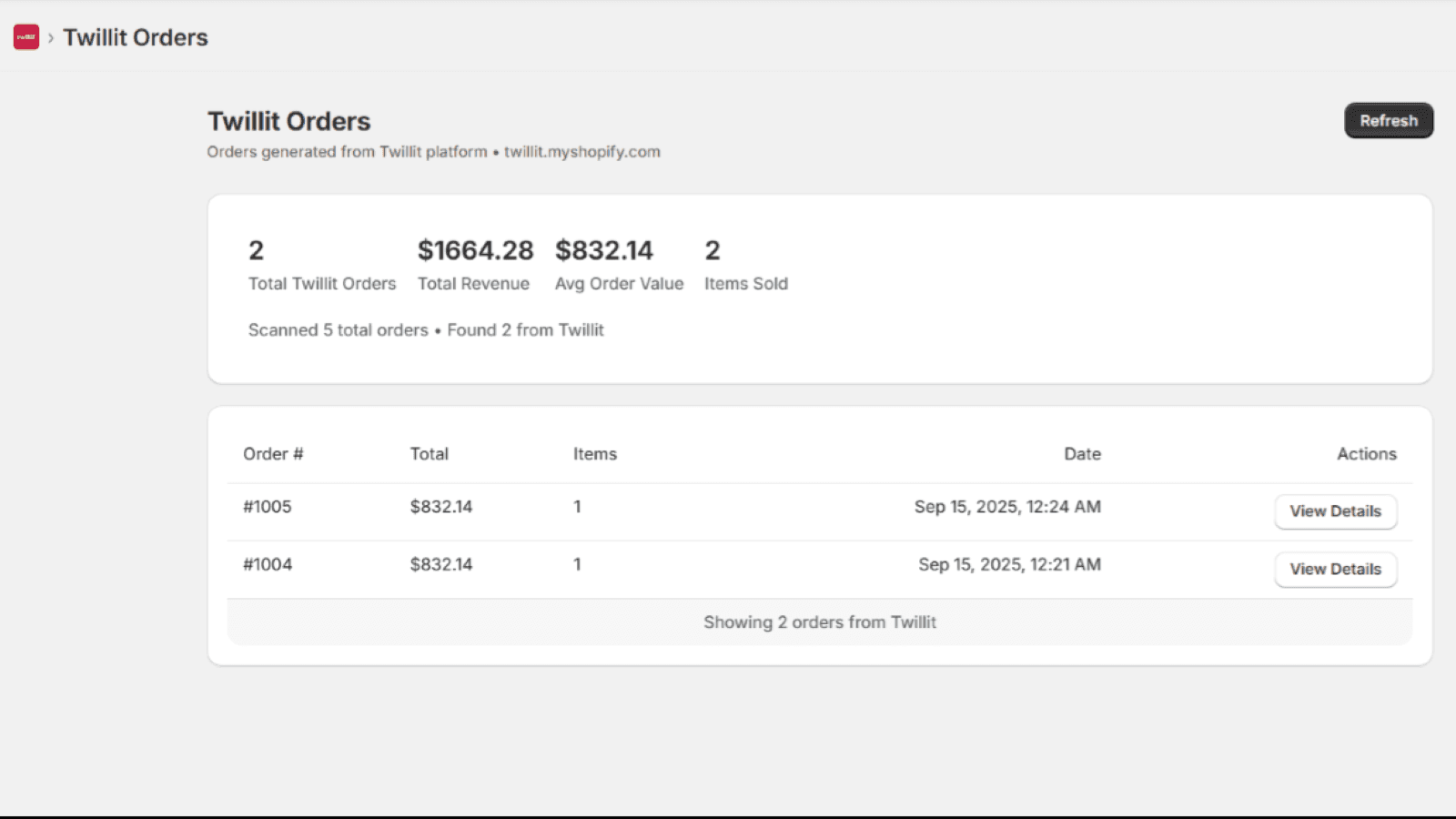Image resolution: width=1456 pixels, height=819 pixels.
Task: Click the $832.14 total in row #1004
Action: pyautogui.click(x=441, y=565)
